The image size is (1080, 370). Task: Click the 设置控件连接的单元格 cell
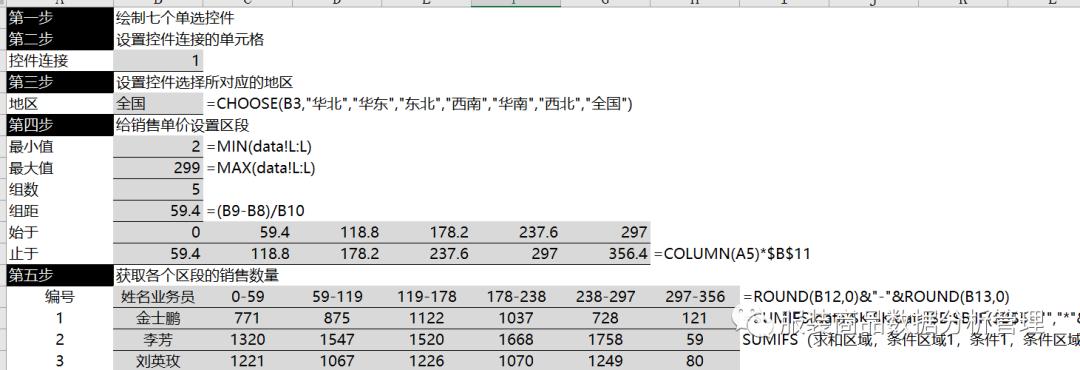pyautogui.click(x=189, y=40)
